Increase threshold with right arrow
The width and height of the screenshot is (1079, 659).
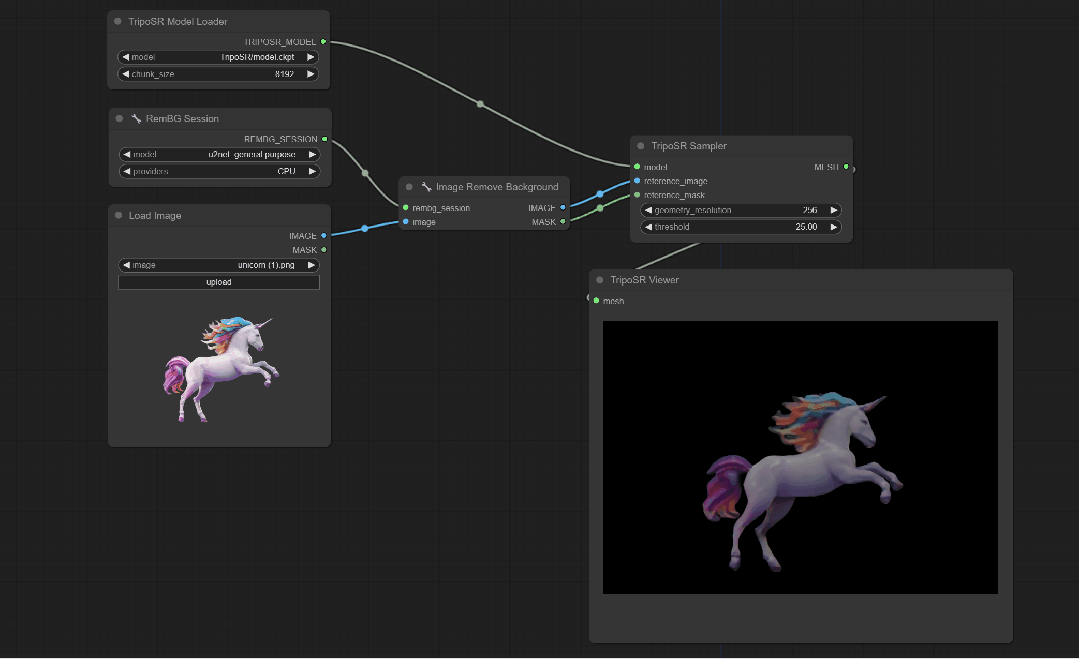pyautogui.click(x=833, y=226)
